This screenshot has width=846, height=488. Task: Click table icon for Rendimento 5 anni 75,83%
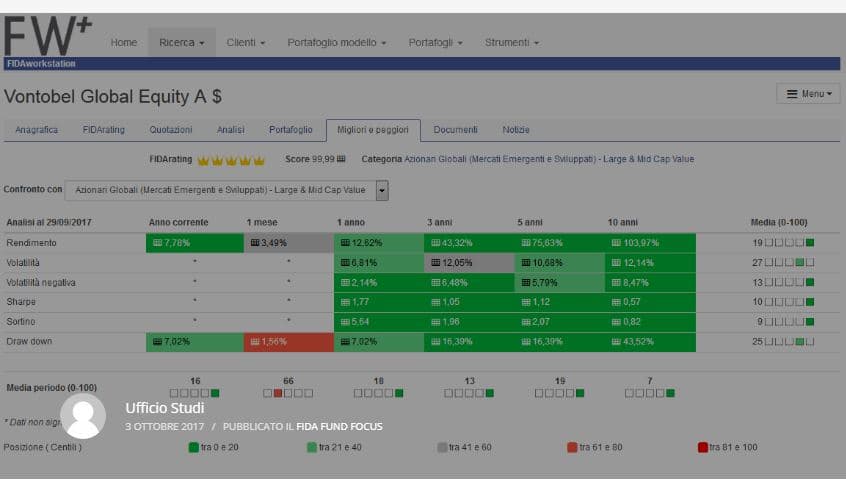(x=526, y=243)
